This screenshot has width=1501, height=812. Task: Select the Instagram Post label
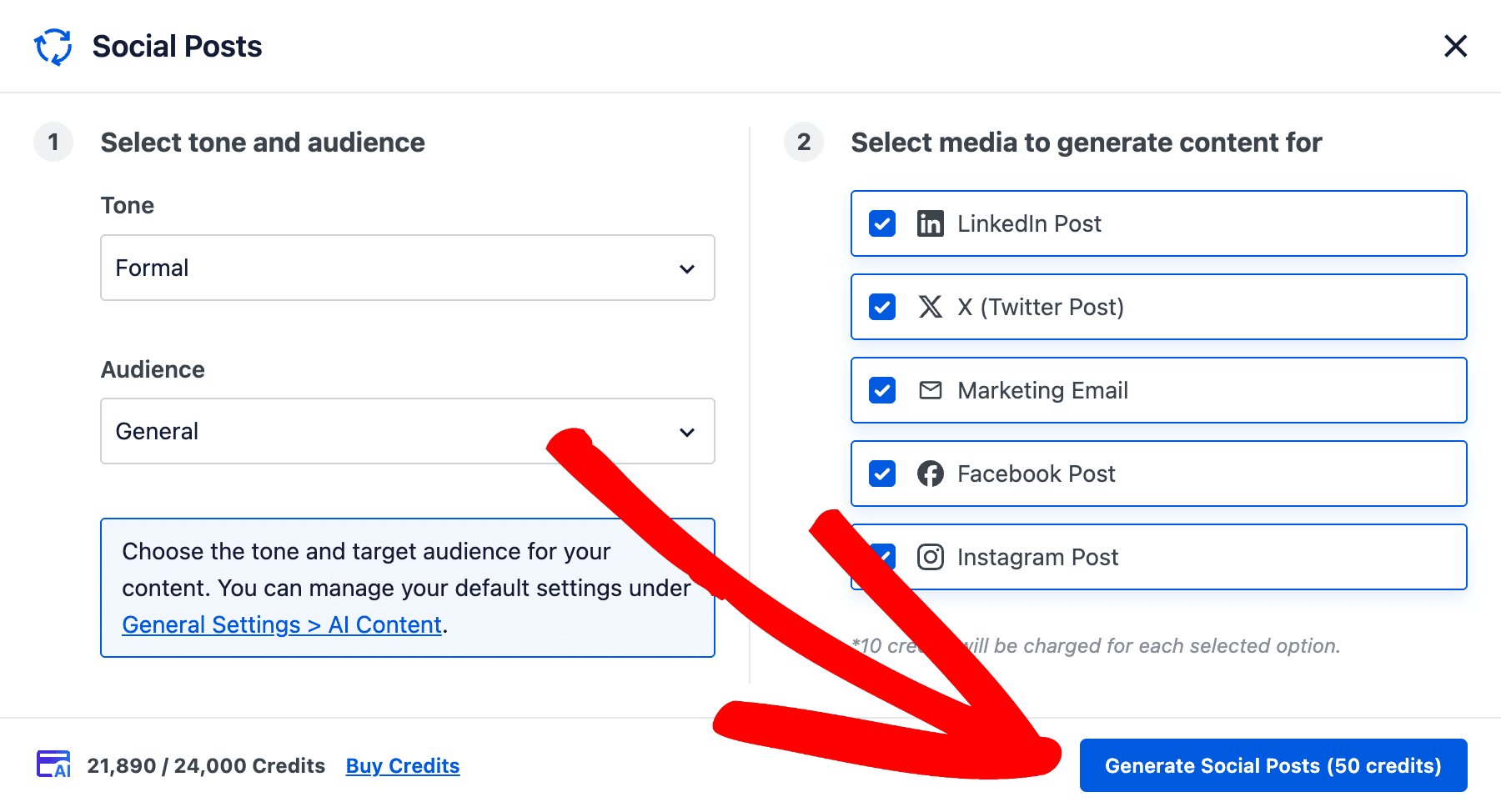tap(1037, 557)
